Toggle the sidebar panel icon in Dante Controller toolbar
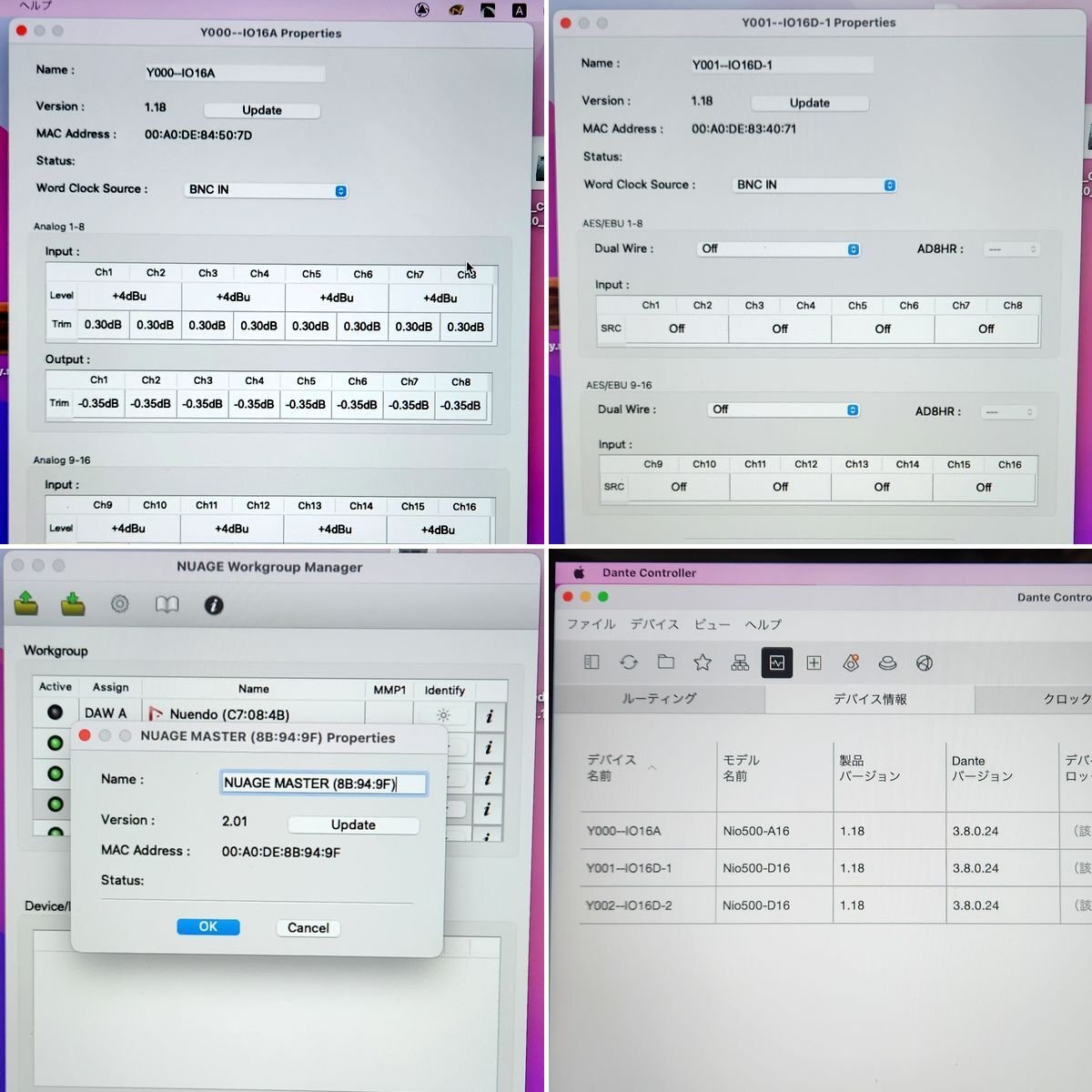The image size is (1092, 1092). tap(591, 662)
